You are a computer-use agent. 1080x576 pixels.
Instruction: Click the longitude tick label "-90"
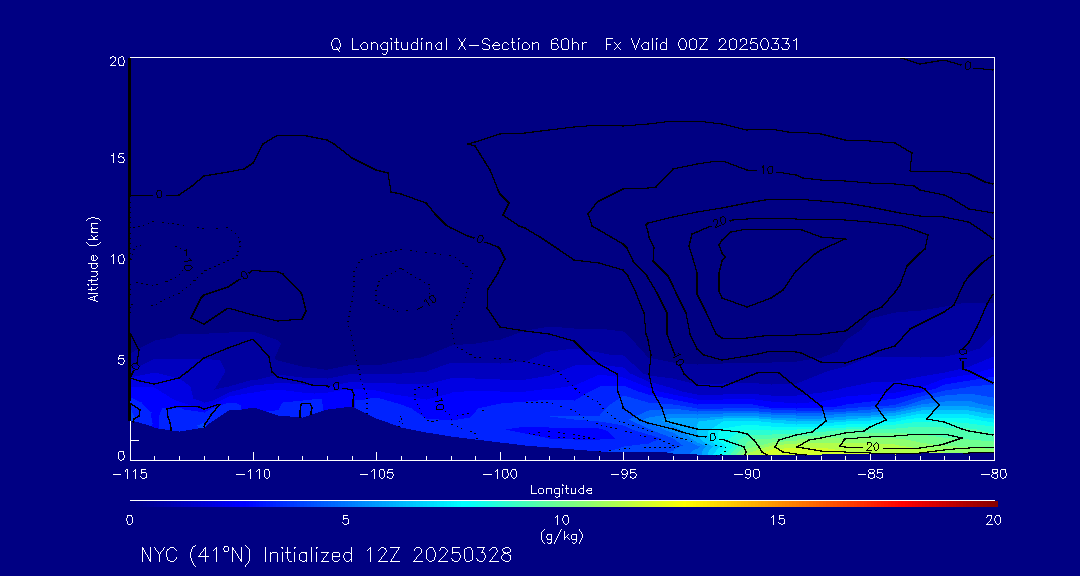point(747,475)
